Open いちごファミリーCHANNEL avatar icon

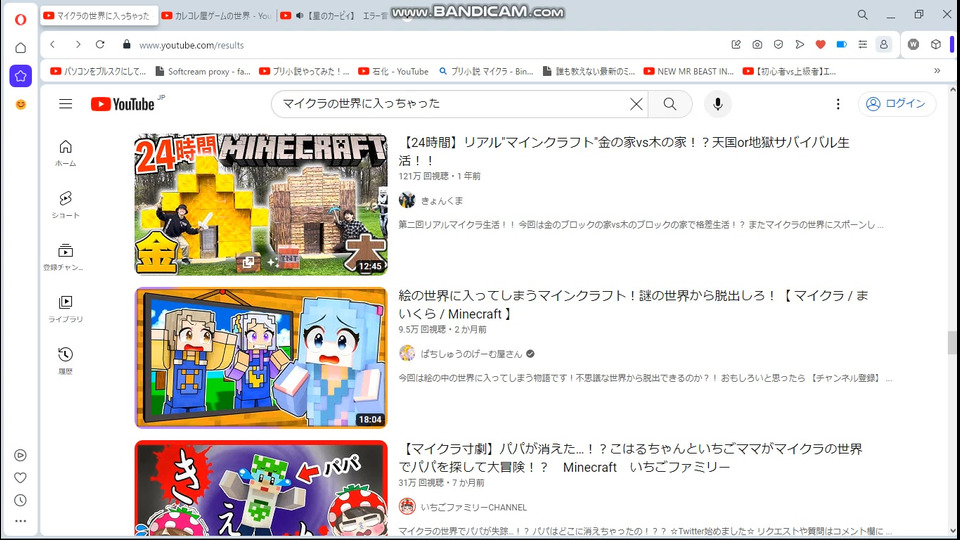pyautogui.click(x=407, y=506)
